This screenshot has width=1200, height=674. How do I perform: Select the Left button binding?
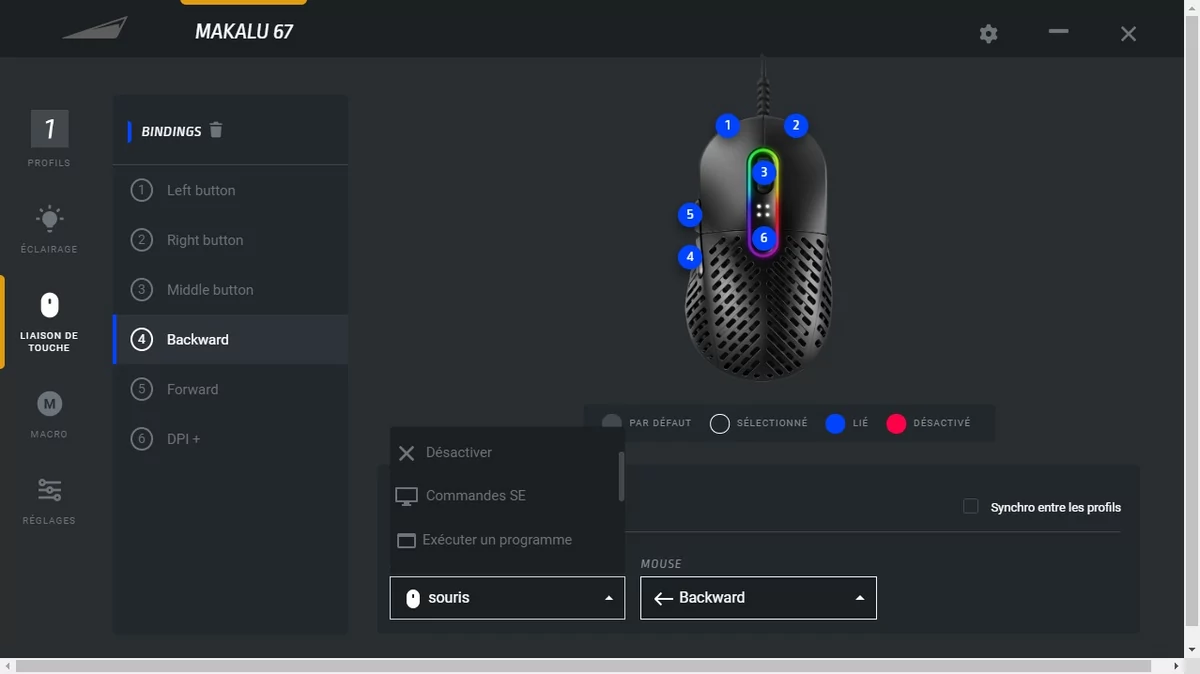click(231, 190)
